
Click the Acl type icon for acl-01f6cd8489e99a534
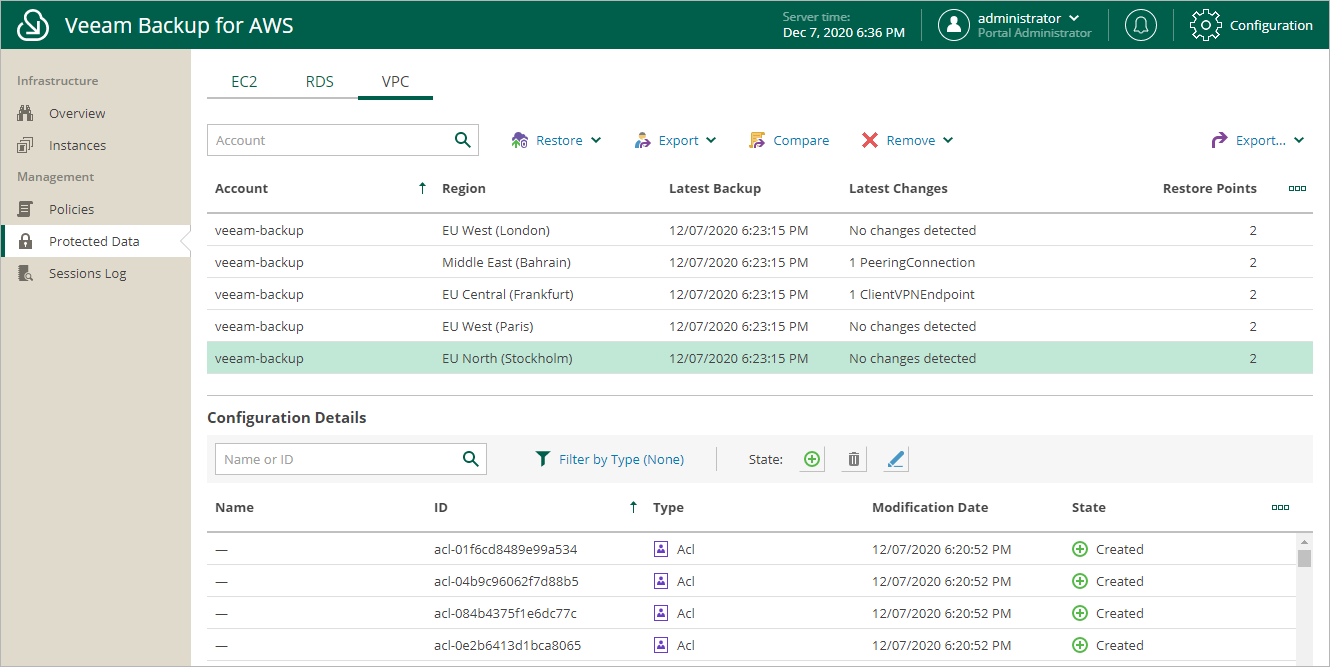click(660, 549)
